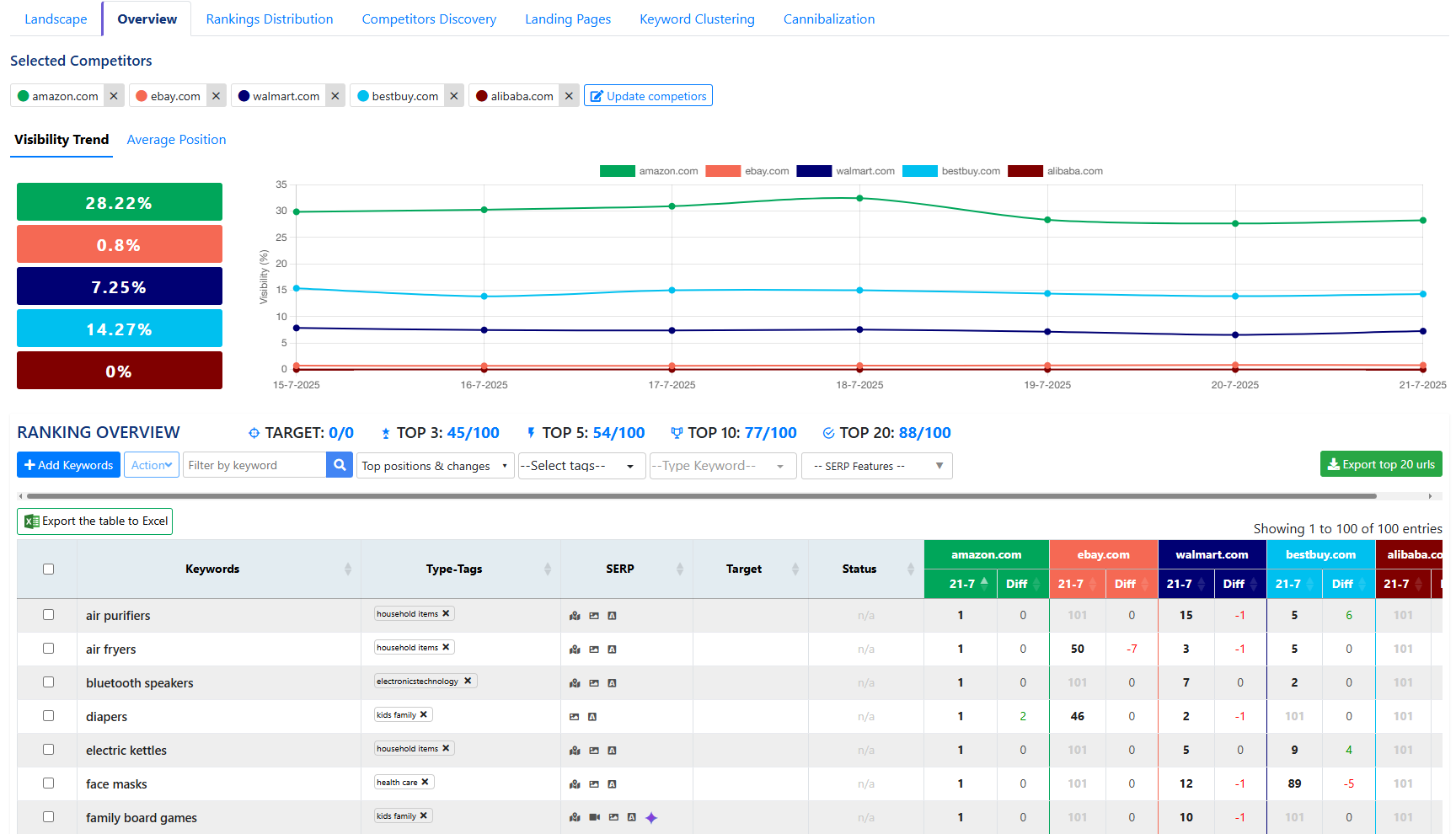The width and height of the screenshot is (1456, 834).
Task: Remove walmart.com competitor with X icon
Action: (335, 96)
